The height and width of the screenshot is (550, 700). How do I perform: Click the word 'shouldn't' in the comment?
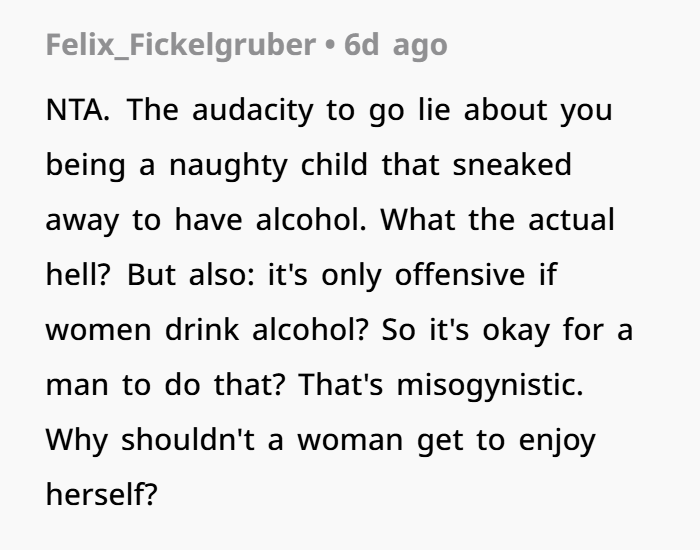[188, 439]
